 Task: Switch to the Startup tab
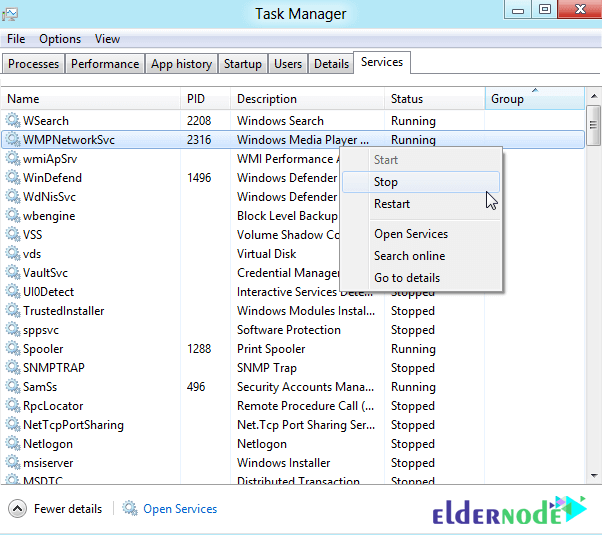coord(243,63)
